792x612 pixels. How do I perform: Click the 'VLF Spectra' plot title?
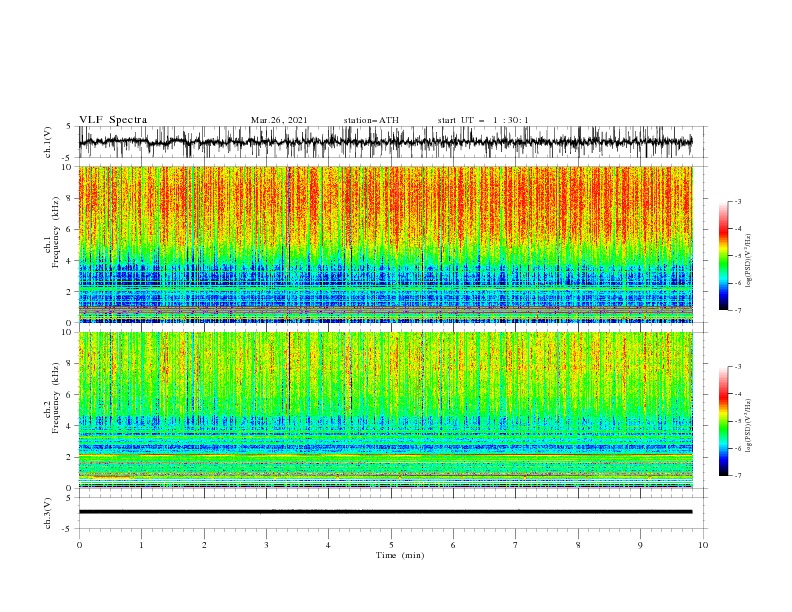(x=113, y=120)
